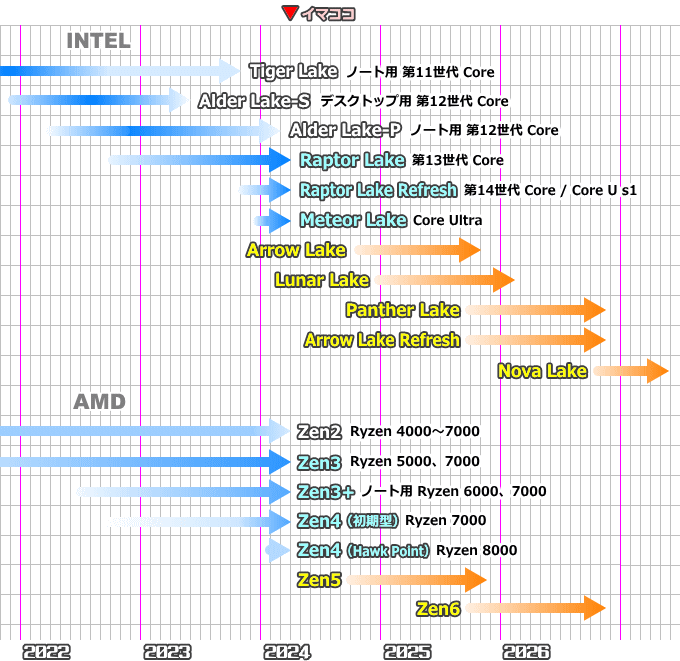
Task: Click the orange arrow right of Arrow Lake
Action: tap(417, 250)
